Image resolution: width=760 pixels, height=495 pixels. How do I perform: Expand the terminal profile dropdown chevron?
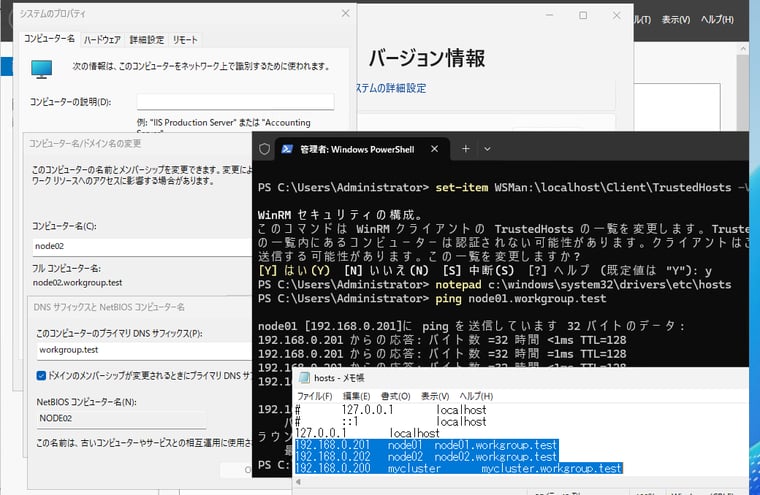pos(487,149)
